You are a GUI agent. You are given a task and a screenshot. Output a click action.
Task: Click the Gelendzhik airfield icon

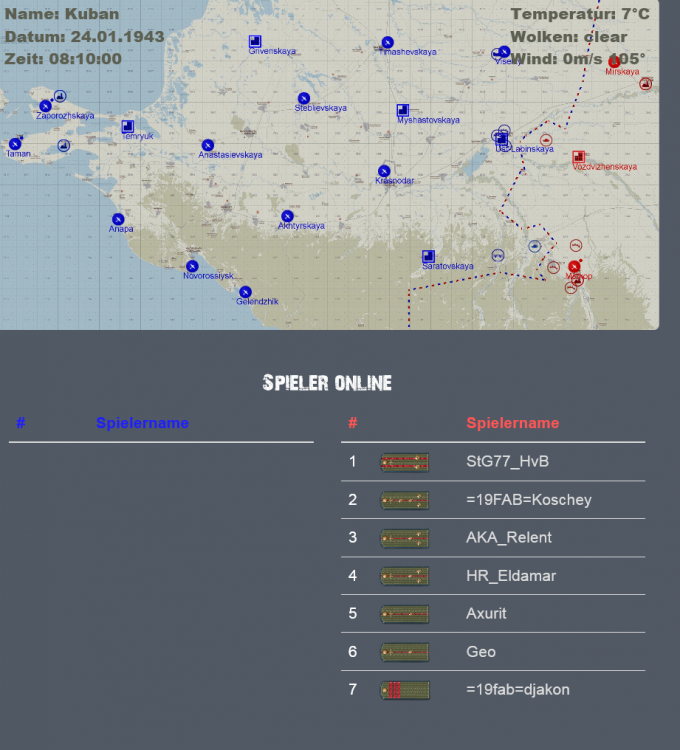pyautogui.click(x=245, y=292)
